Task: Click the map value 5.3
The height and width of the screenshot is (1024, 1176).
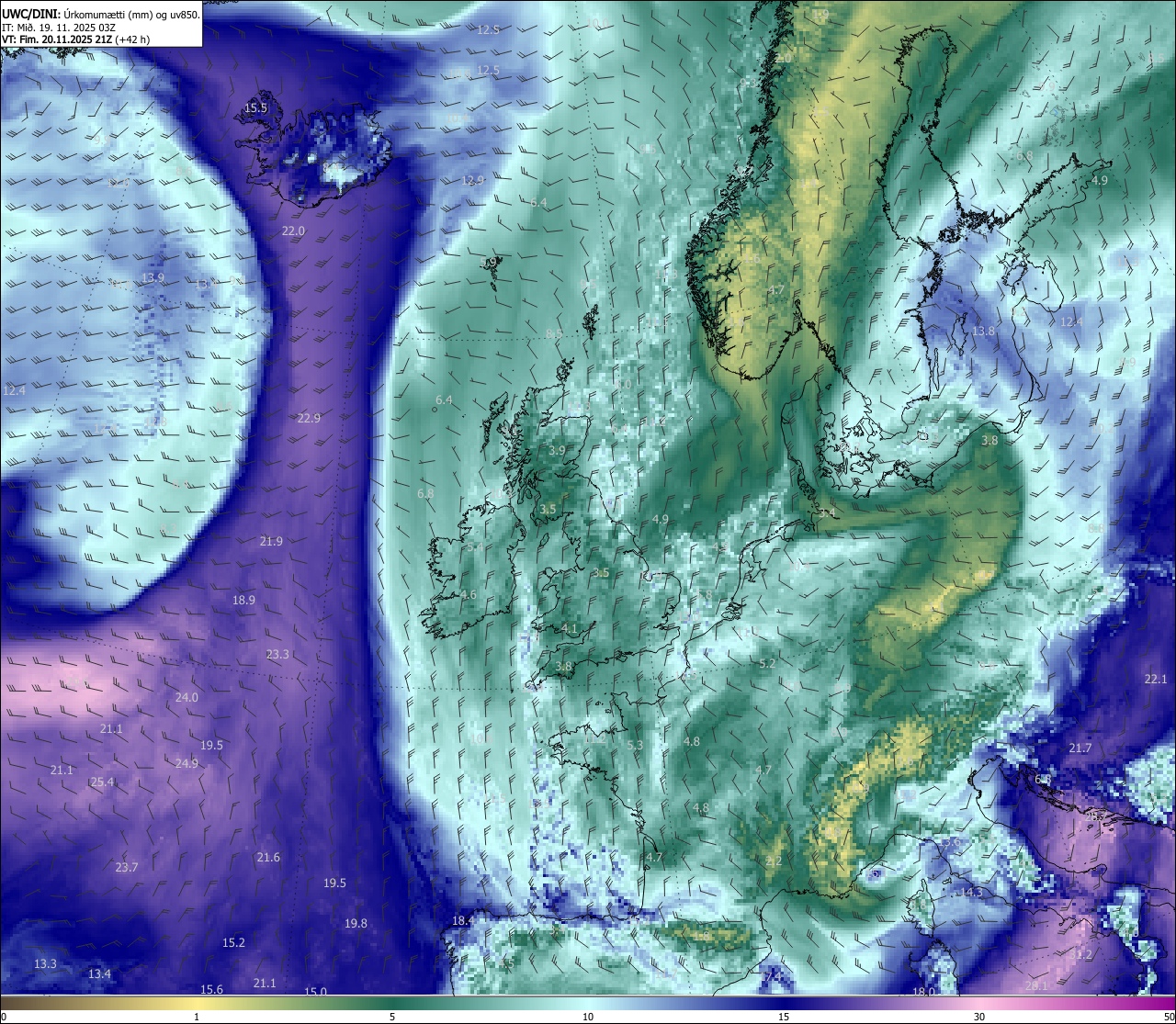Action: pos(635,746)
